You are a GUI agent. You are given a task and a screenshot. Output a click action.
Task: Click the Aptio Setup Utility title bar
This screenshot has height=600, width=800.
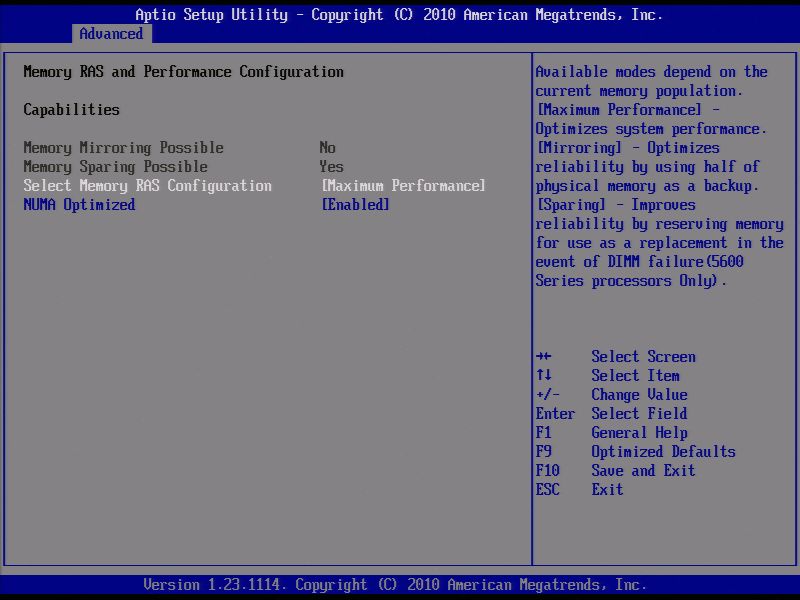pos(400,14)
